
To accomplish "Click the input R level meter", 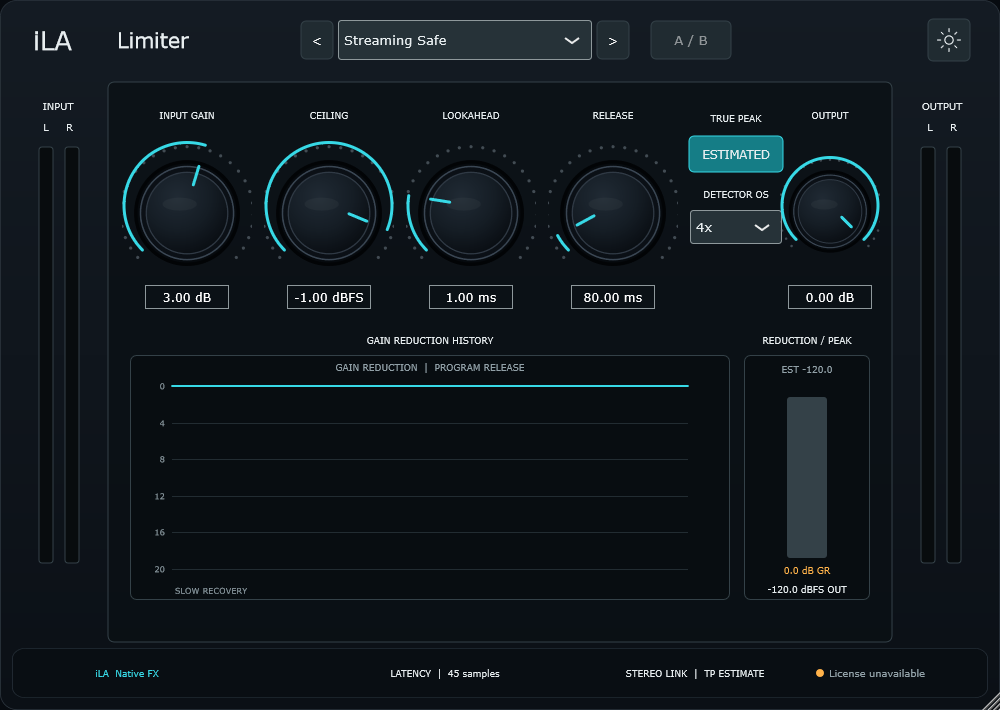I will click(72, 355).
